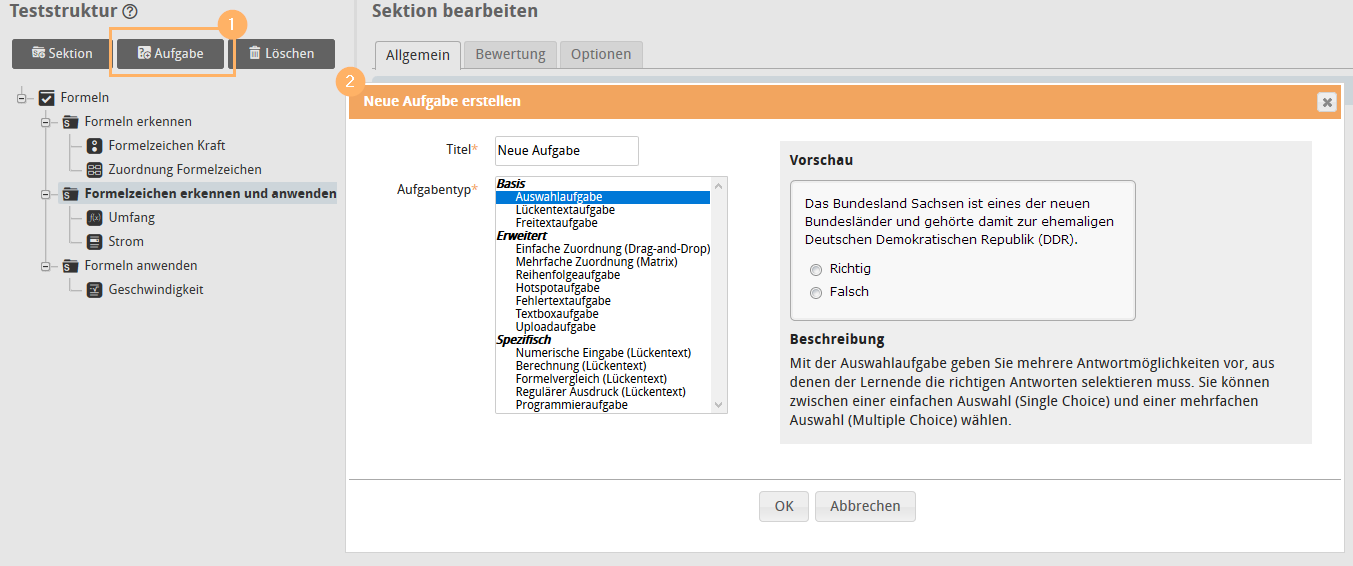Click the Löschen button
Screen dimensions: 1353x566
(x=282, y=54)
